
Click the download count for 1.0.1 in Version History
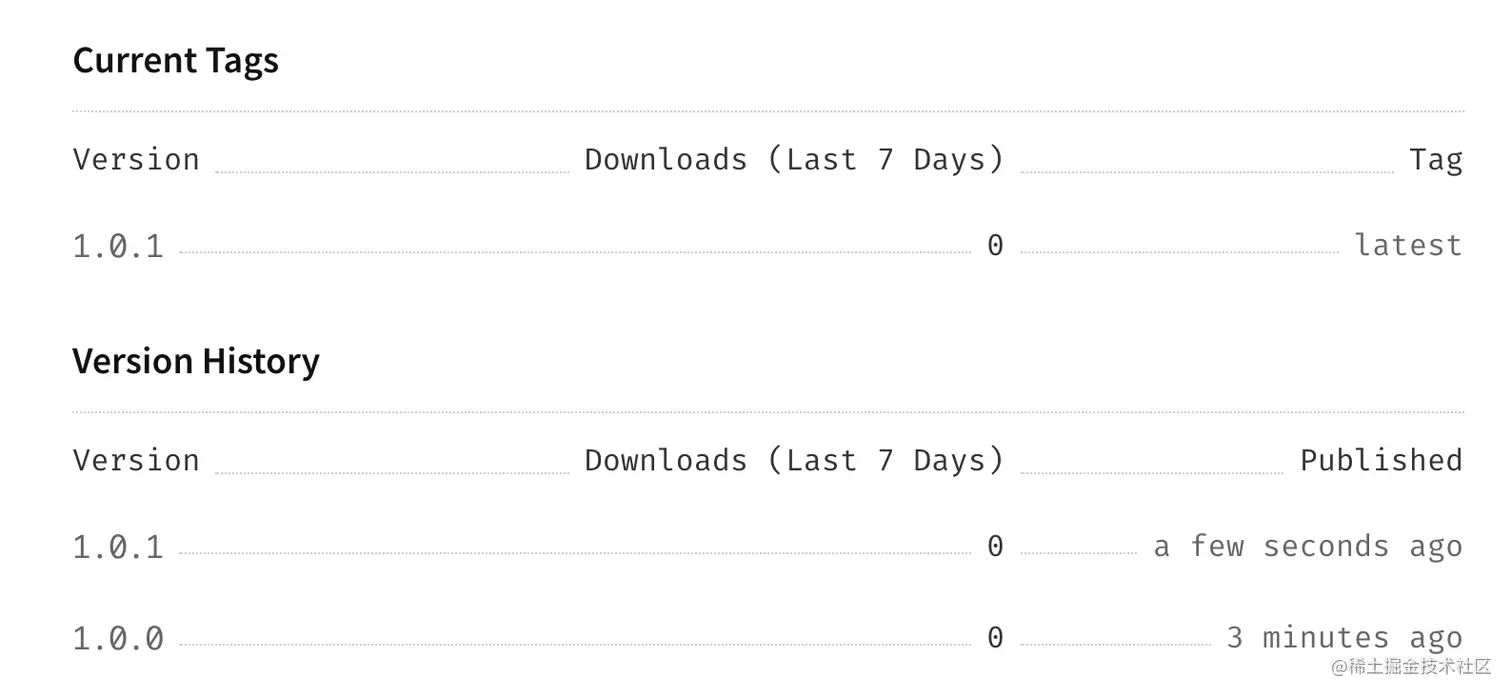click(995, 547)
